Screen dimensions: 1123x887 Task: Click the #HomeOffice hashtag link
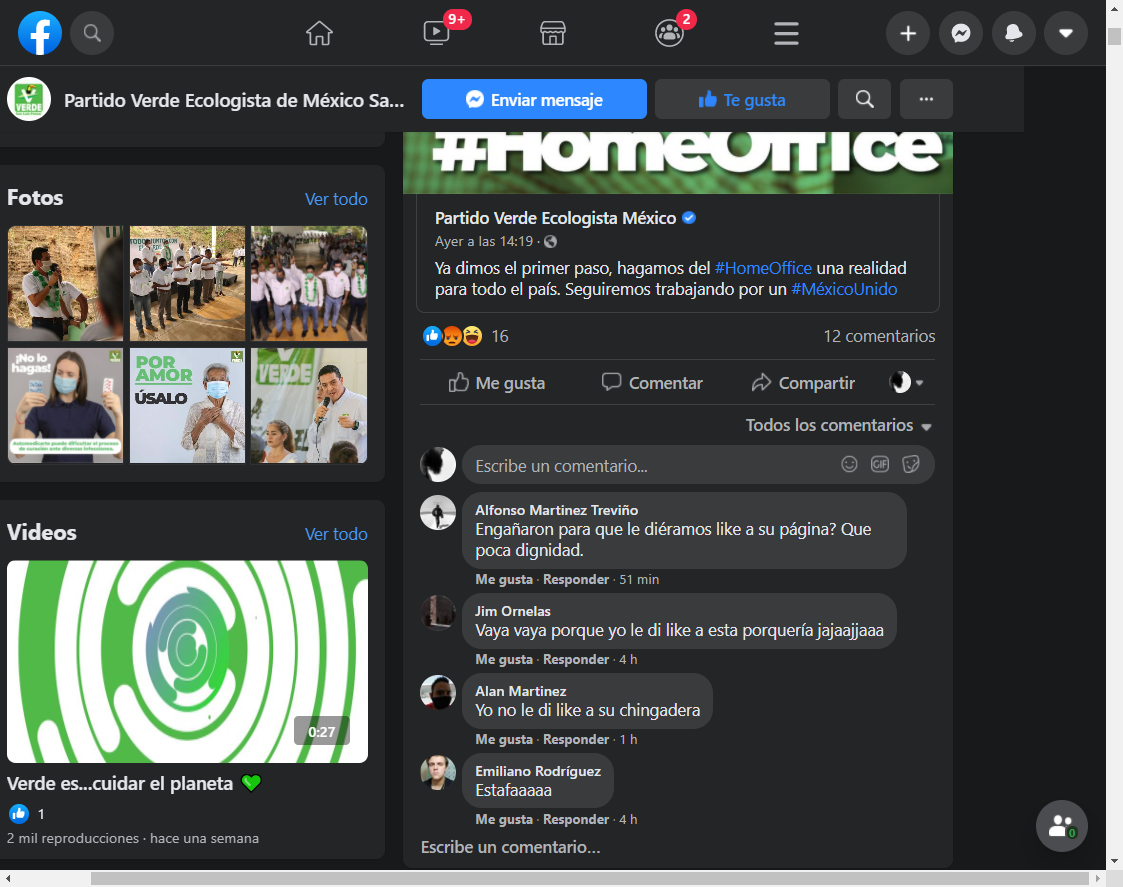763,268
